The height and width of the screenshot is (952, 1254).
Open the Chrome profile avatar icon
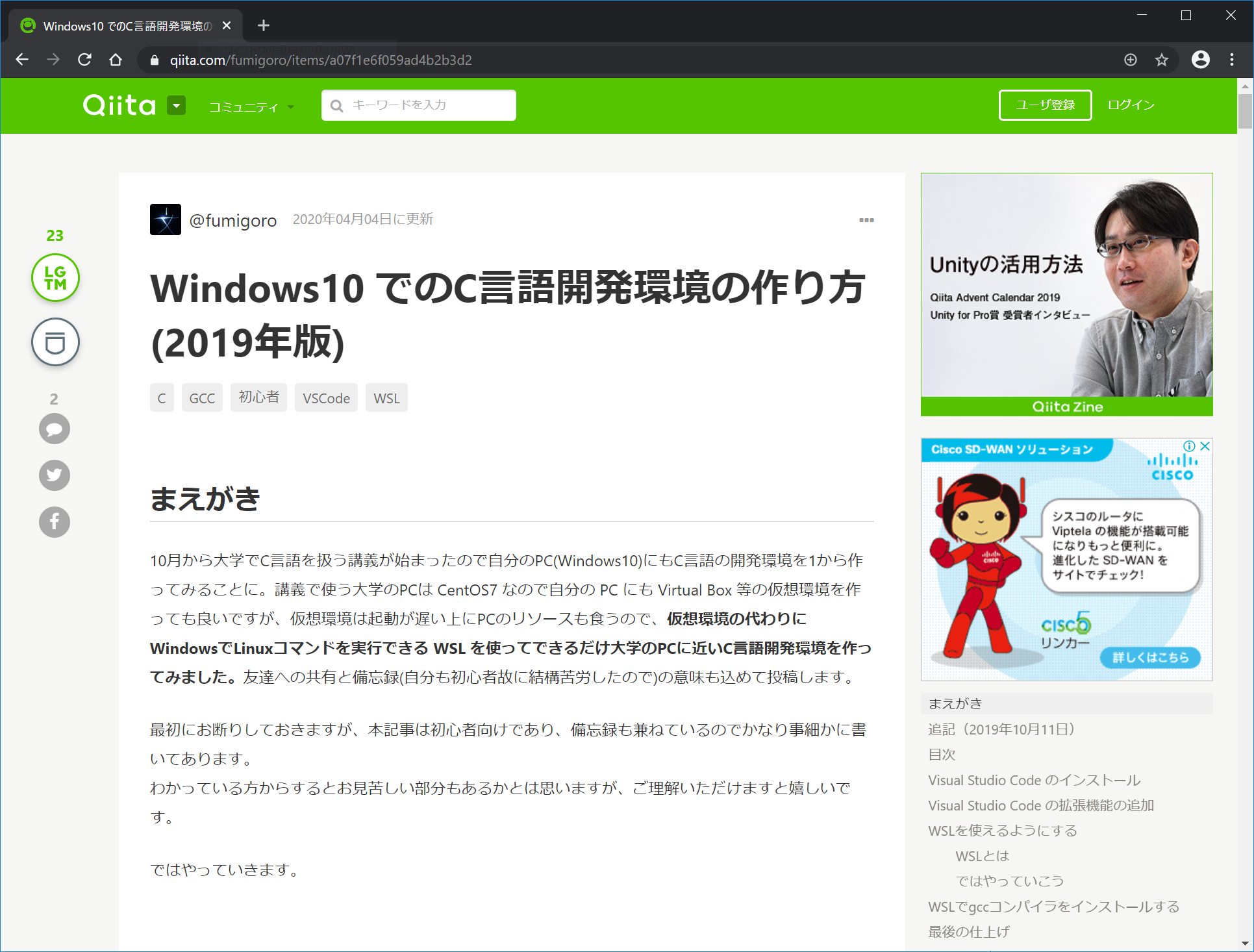[1200, 60]
